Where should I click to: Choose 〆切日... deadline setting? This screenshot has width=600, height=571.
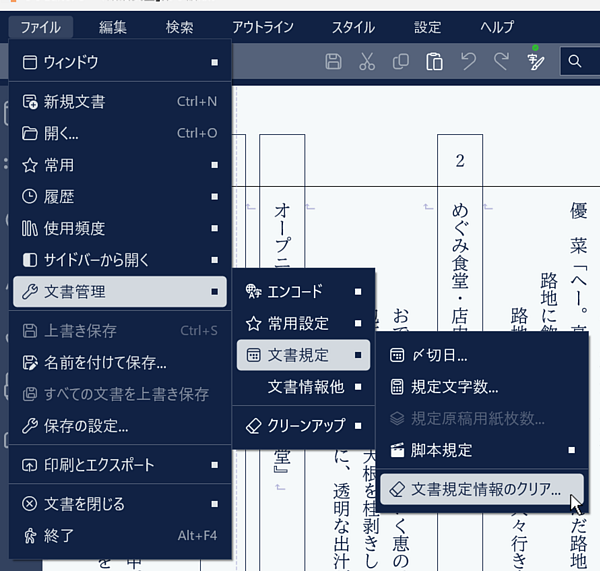pos(482,356)
